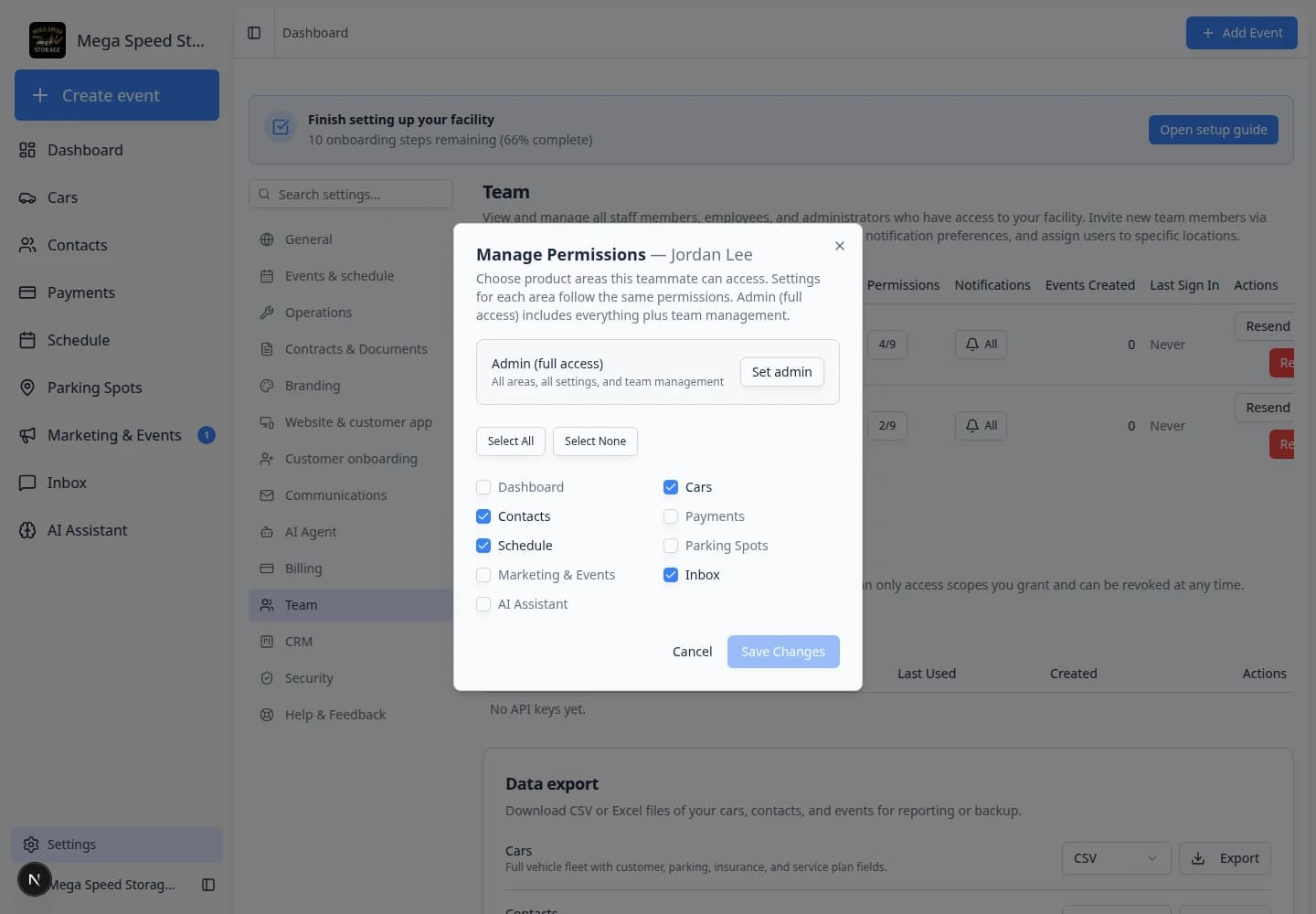
Task: Click the Mega Speed Storage logo
Action: [48, 40]
